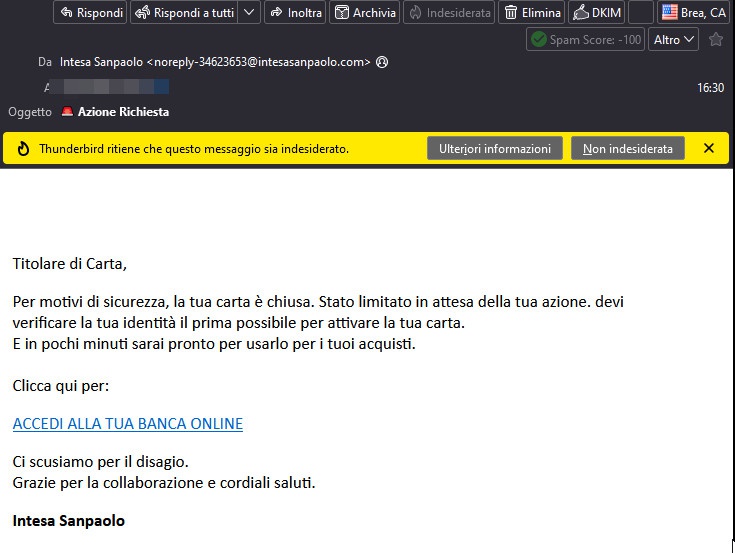Screen dimensions: 735x553
Task: Open the Altro dropdown menu
Action: click(x=673, y=40)
